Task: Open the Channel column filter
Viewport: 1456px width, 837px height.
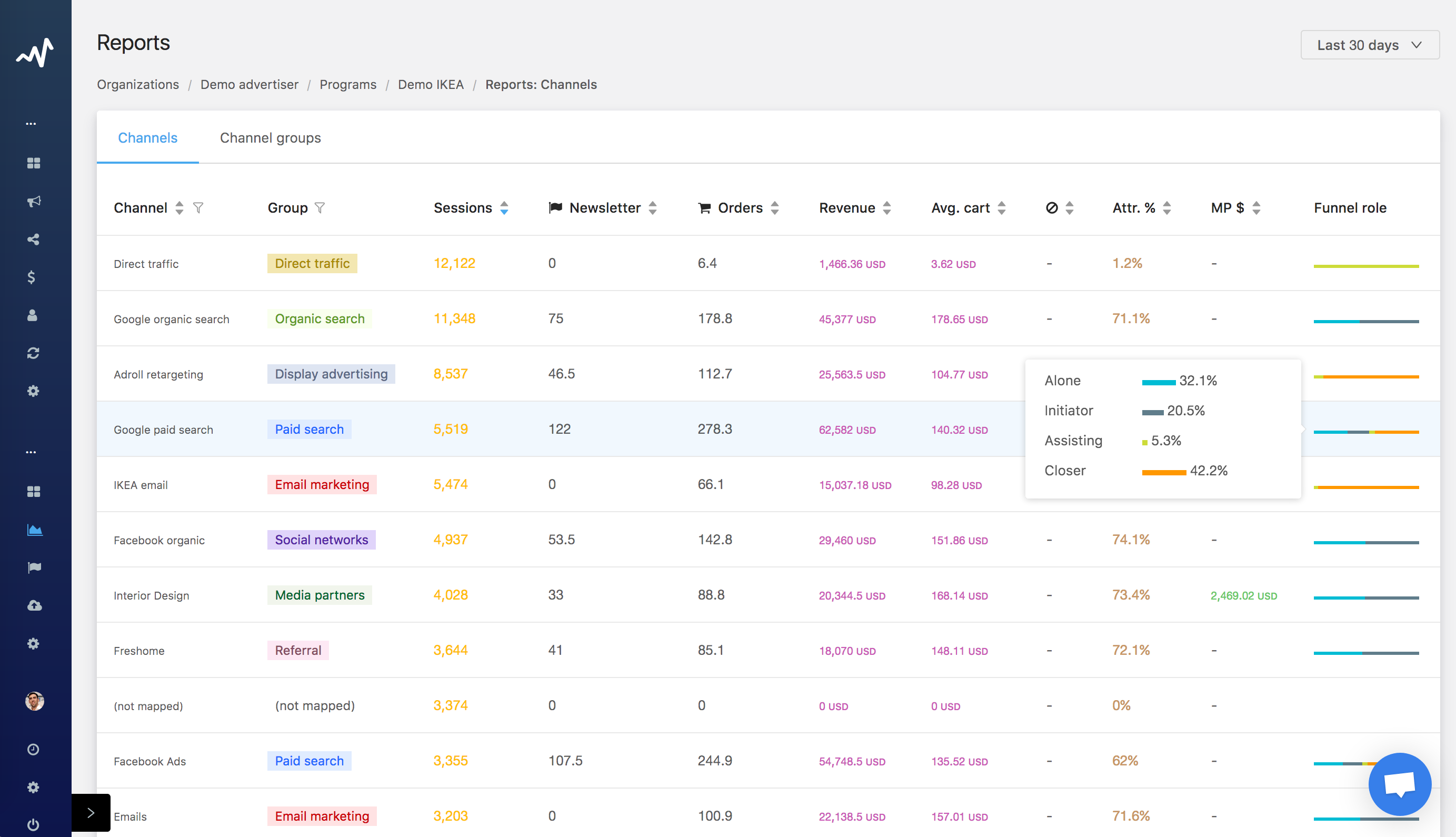Action: click(198, 207)
